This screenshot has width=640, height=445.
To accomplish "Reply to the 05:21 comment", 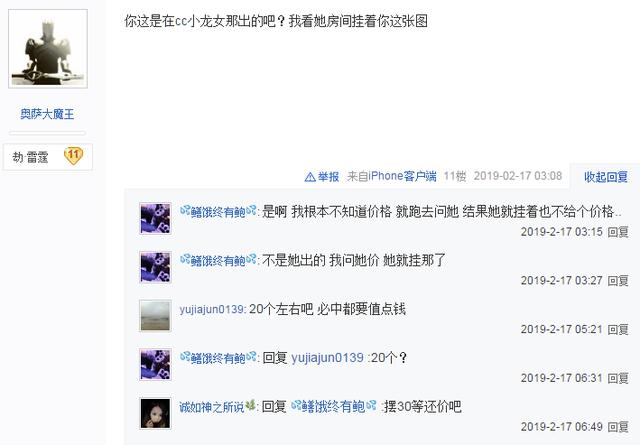I will [x=618, y=329].
